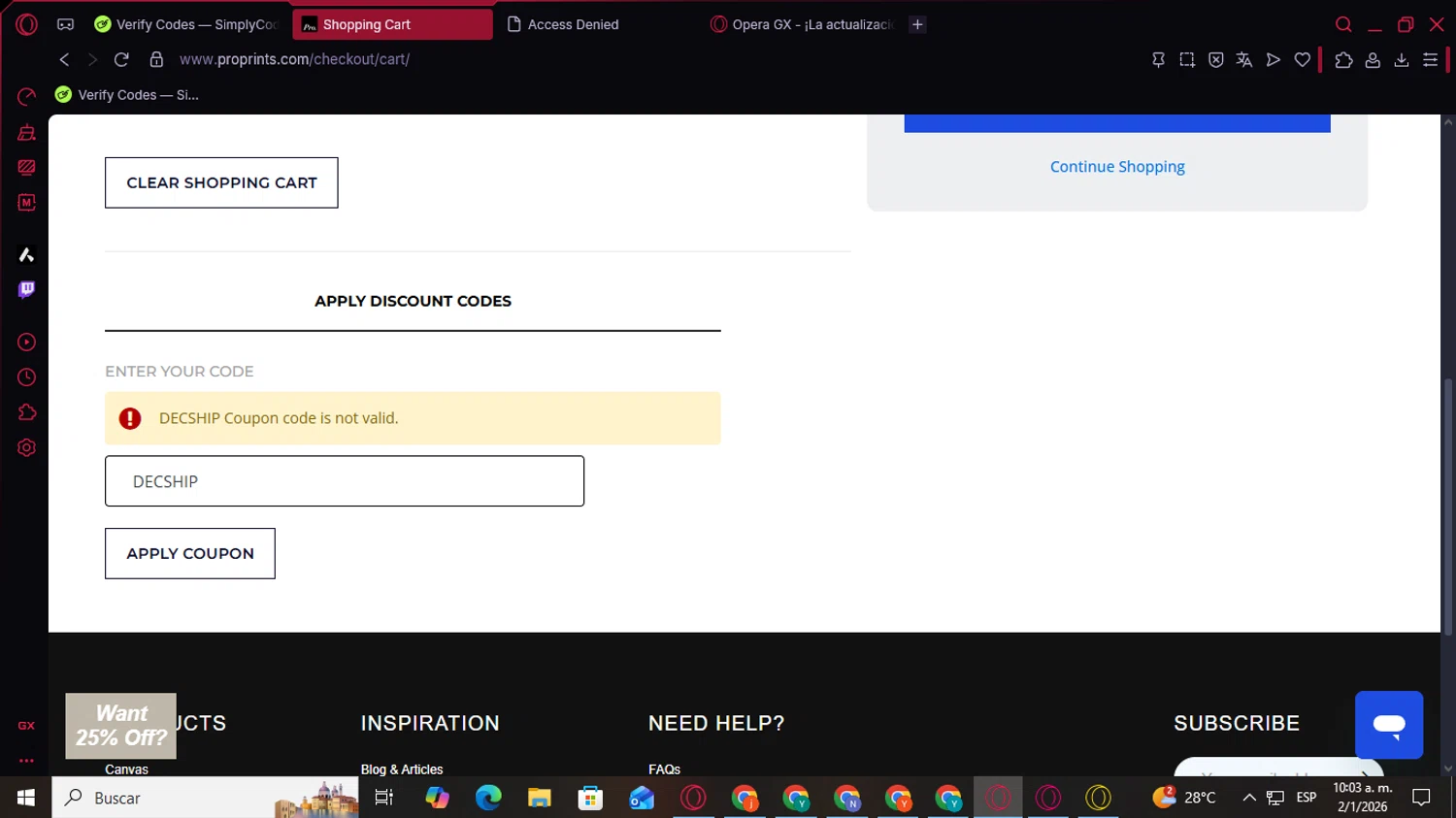Open Microsoft Store from the taskbar
The width and height of the screenshot is (1456, 818).
coord(590,798)
